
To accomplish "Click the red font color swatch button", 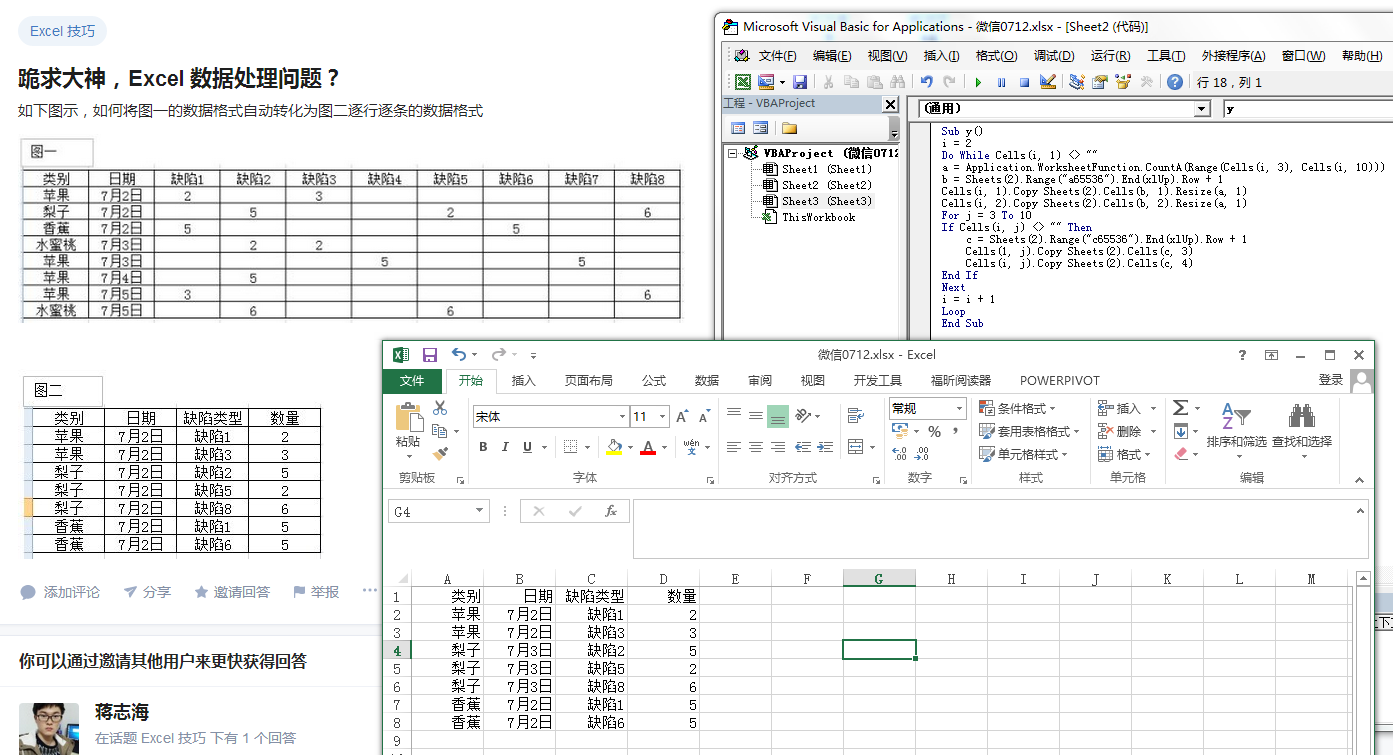I will [x=648, y=447].
